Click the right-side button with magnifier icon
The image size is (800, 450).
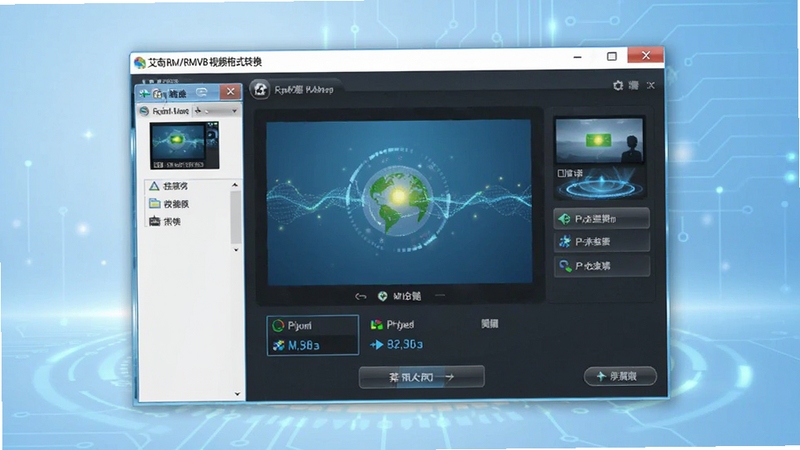point(602,266)
